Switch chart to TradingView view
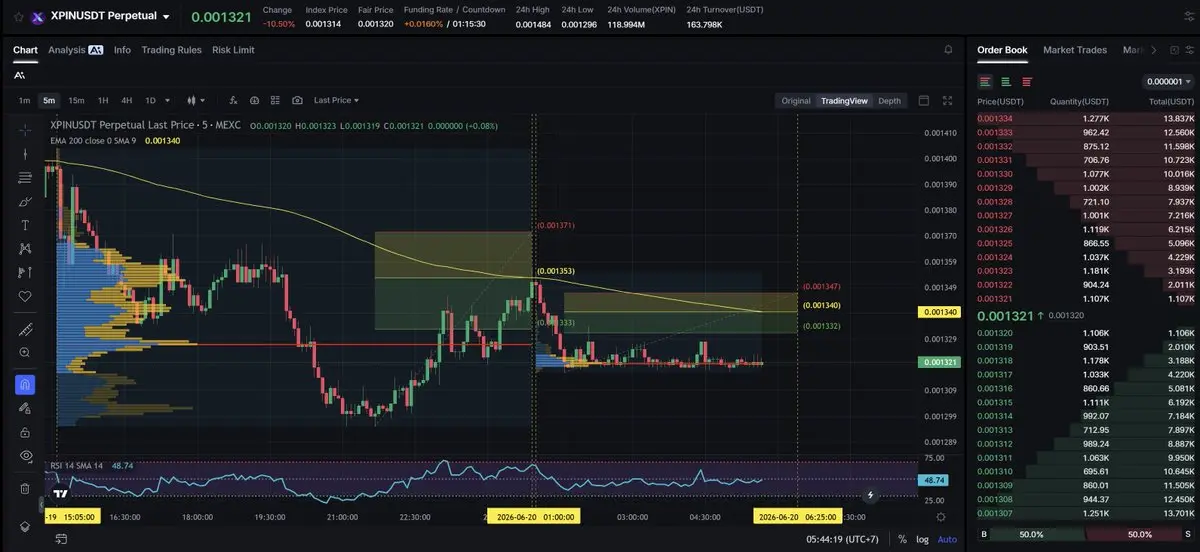Viewport: 1200px width, 552px height. pyautogui.click(x=845, y=101)
